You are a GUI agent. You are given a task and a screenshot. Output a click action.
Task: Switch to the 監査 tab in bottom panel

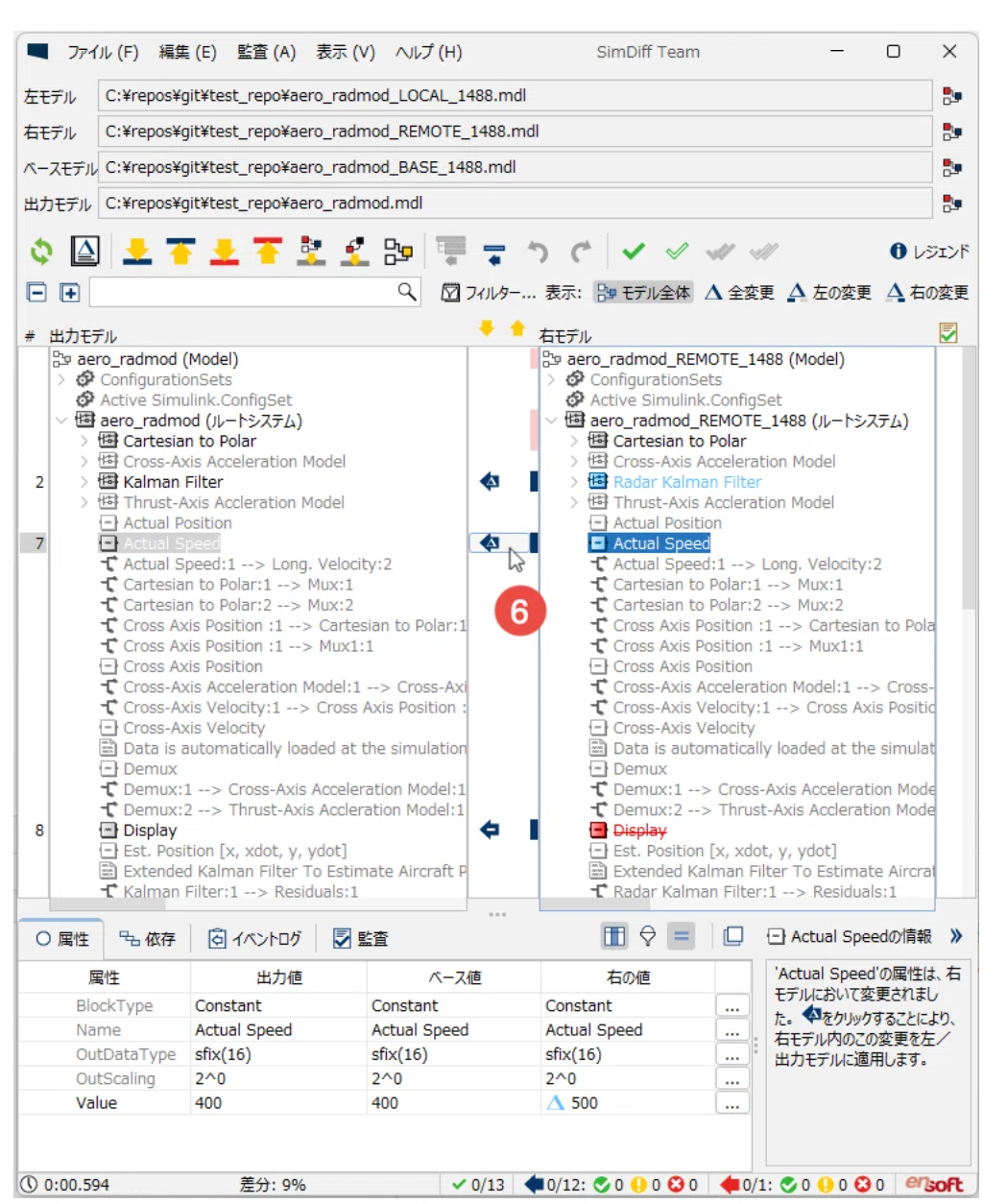tap(361, 938)
